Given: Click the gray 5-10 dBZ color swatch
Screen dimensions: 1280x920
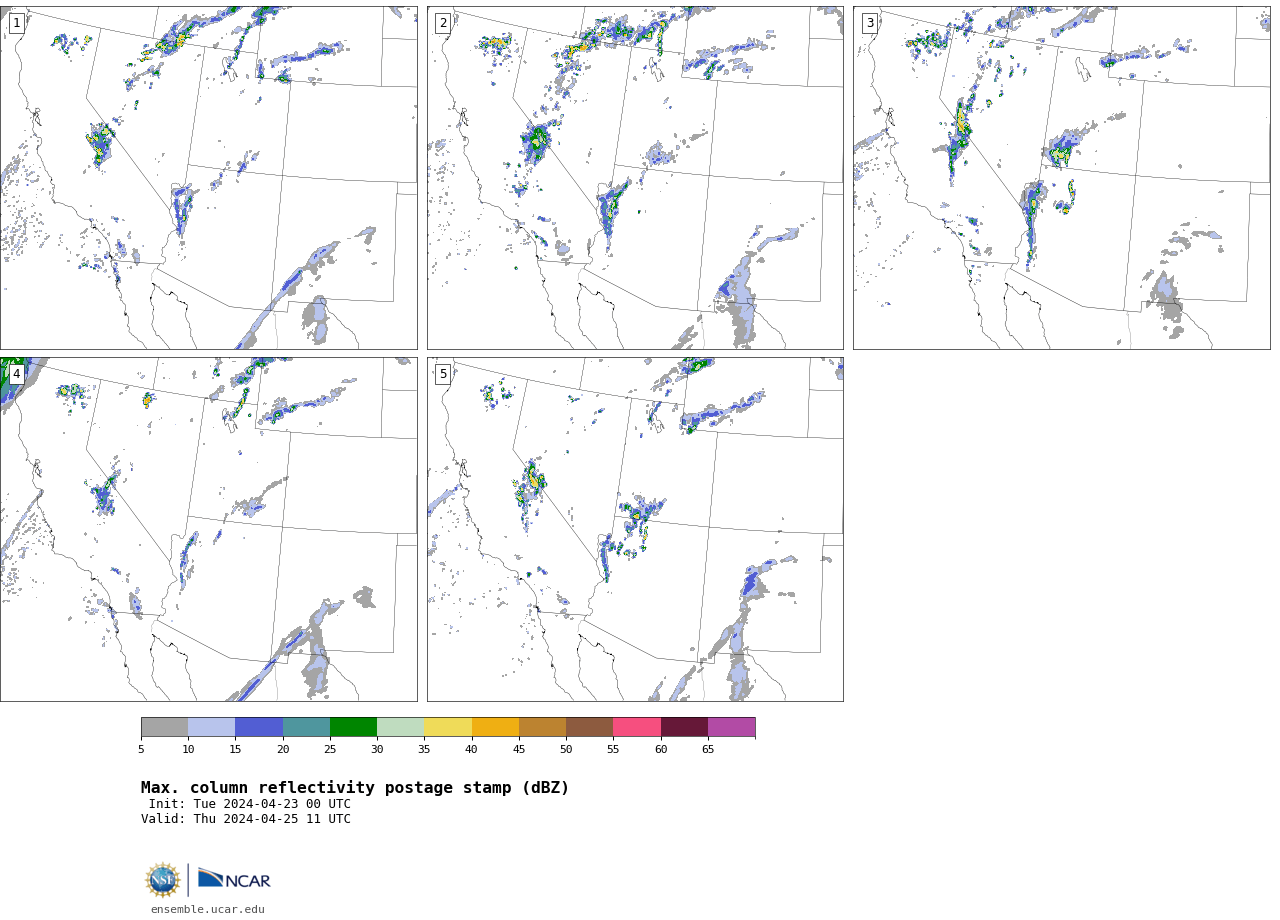Looking at the screenshot, I should [x=165, y=727].
